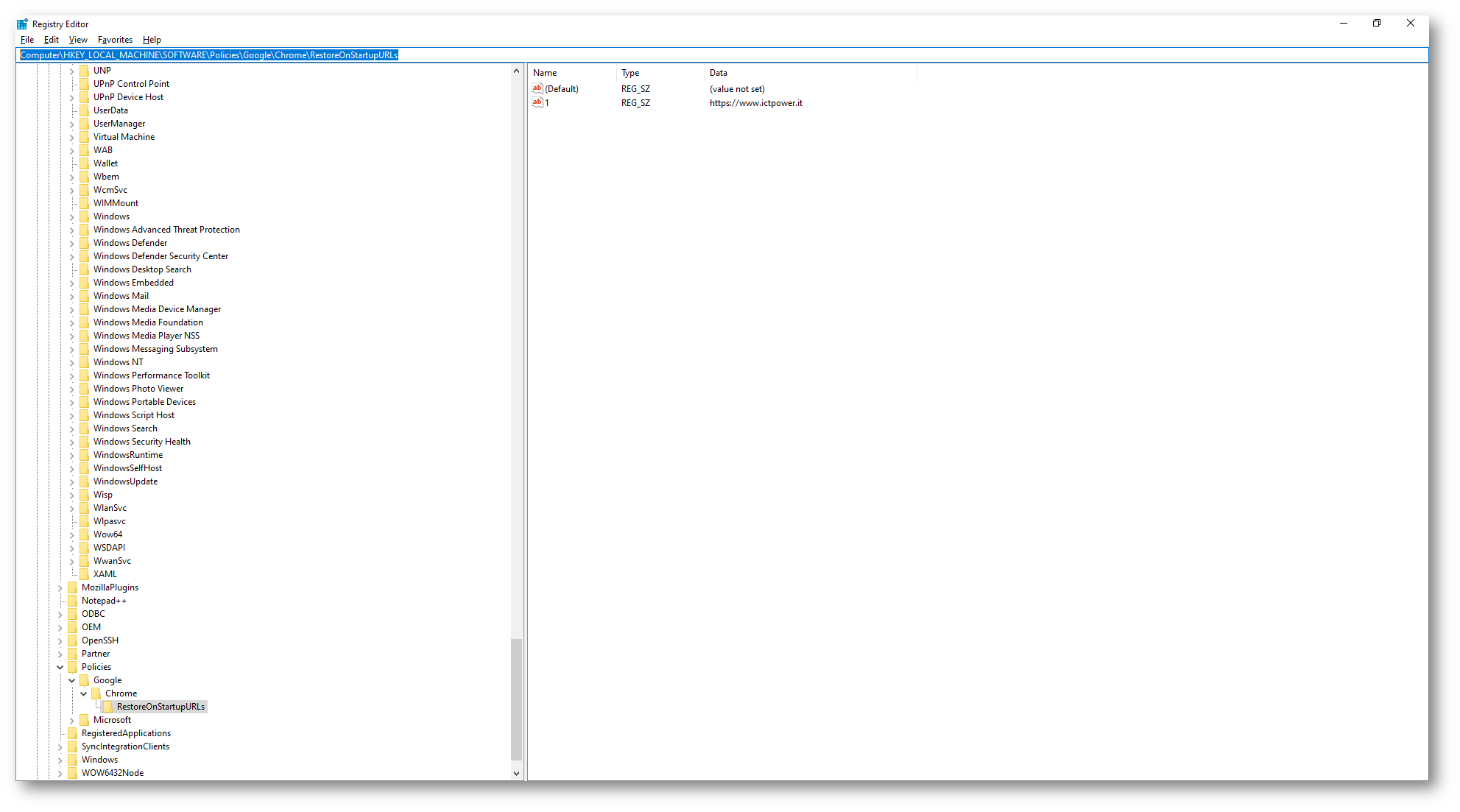Select the '(value not set)' data cell
Viewport: 1460px width, 812px height.
pyautogui.click(x=737, y=89)
